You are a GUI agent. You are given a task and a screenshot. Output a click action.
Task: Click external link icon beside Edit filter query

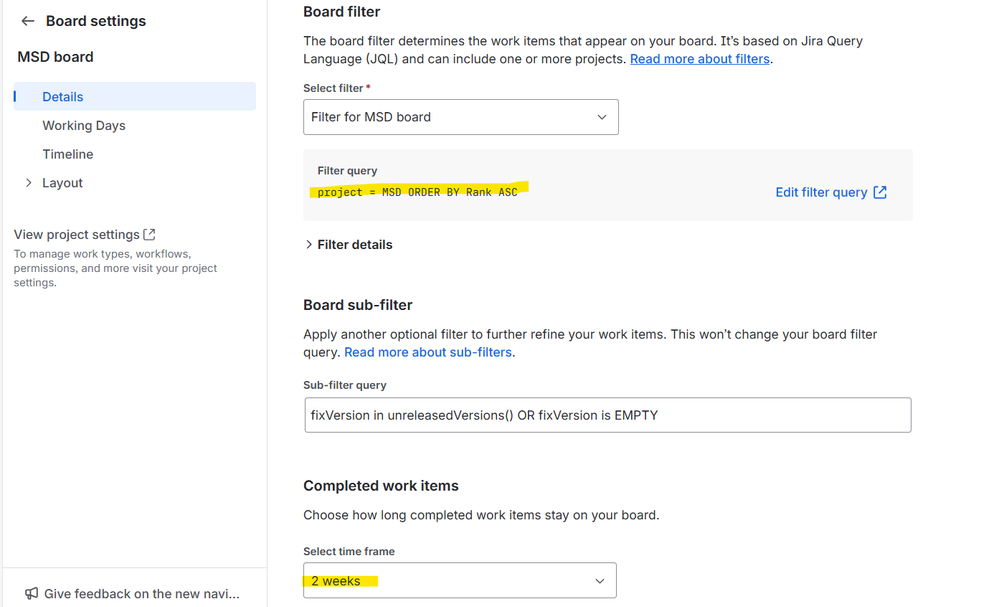point(880,192)
